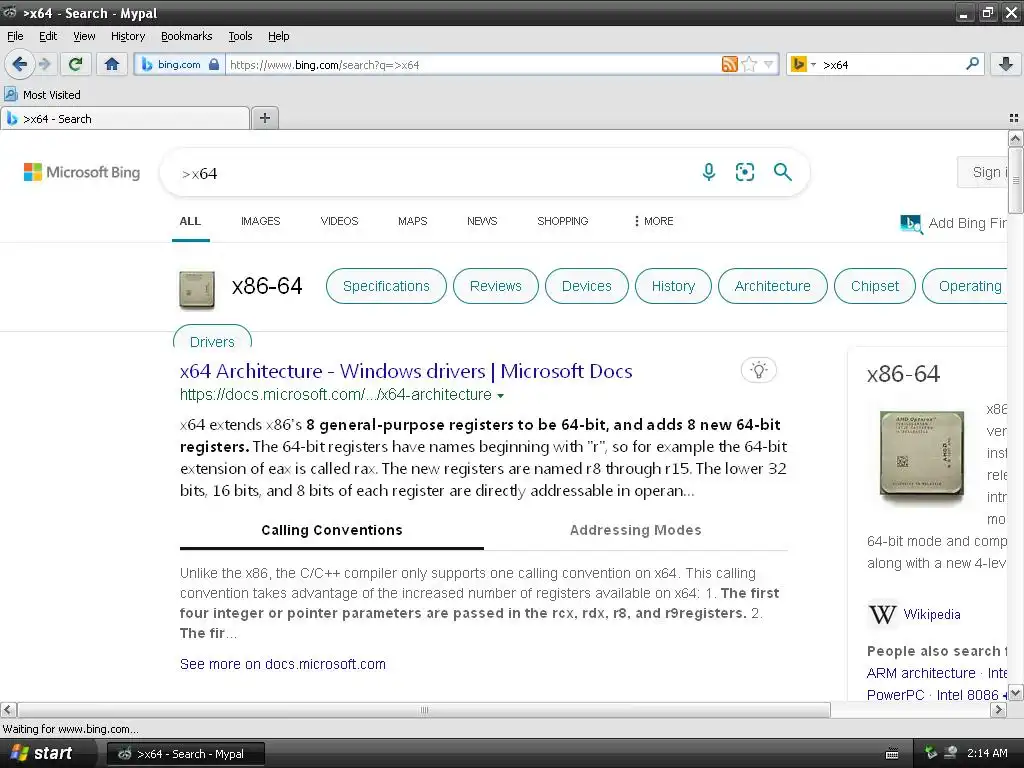Submit Bing search with magnifier icon
1024x768 pixels.
click(782, 172)
